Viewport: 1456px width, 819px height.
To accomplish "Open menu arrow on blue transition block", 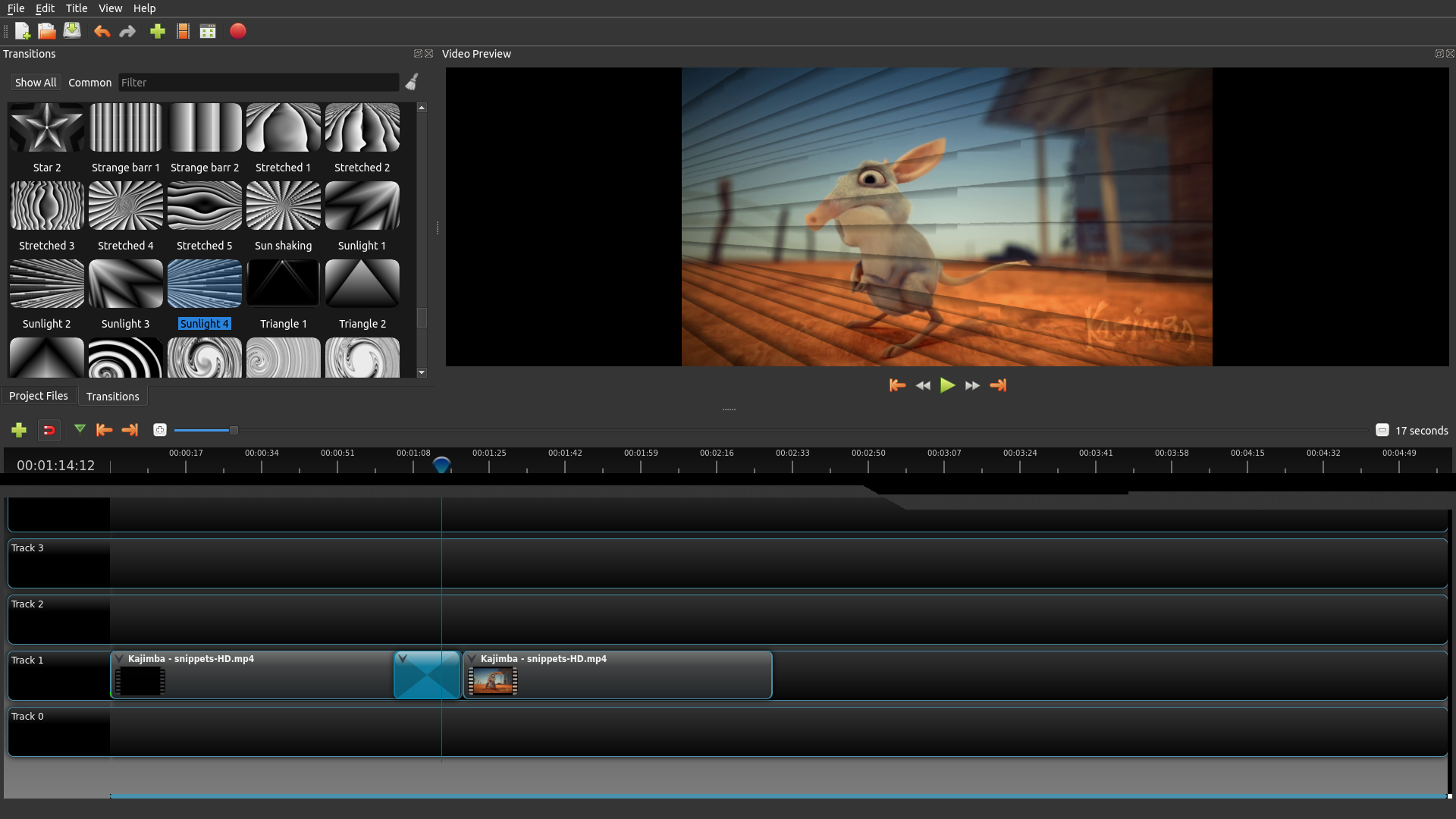I will click(x=403, y=658).
